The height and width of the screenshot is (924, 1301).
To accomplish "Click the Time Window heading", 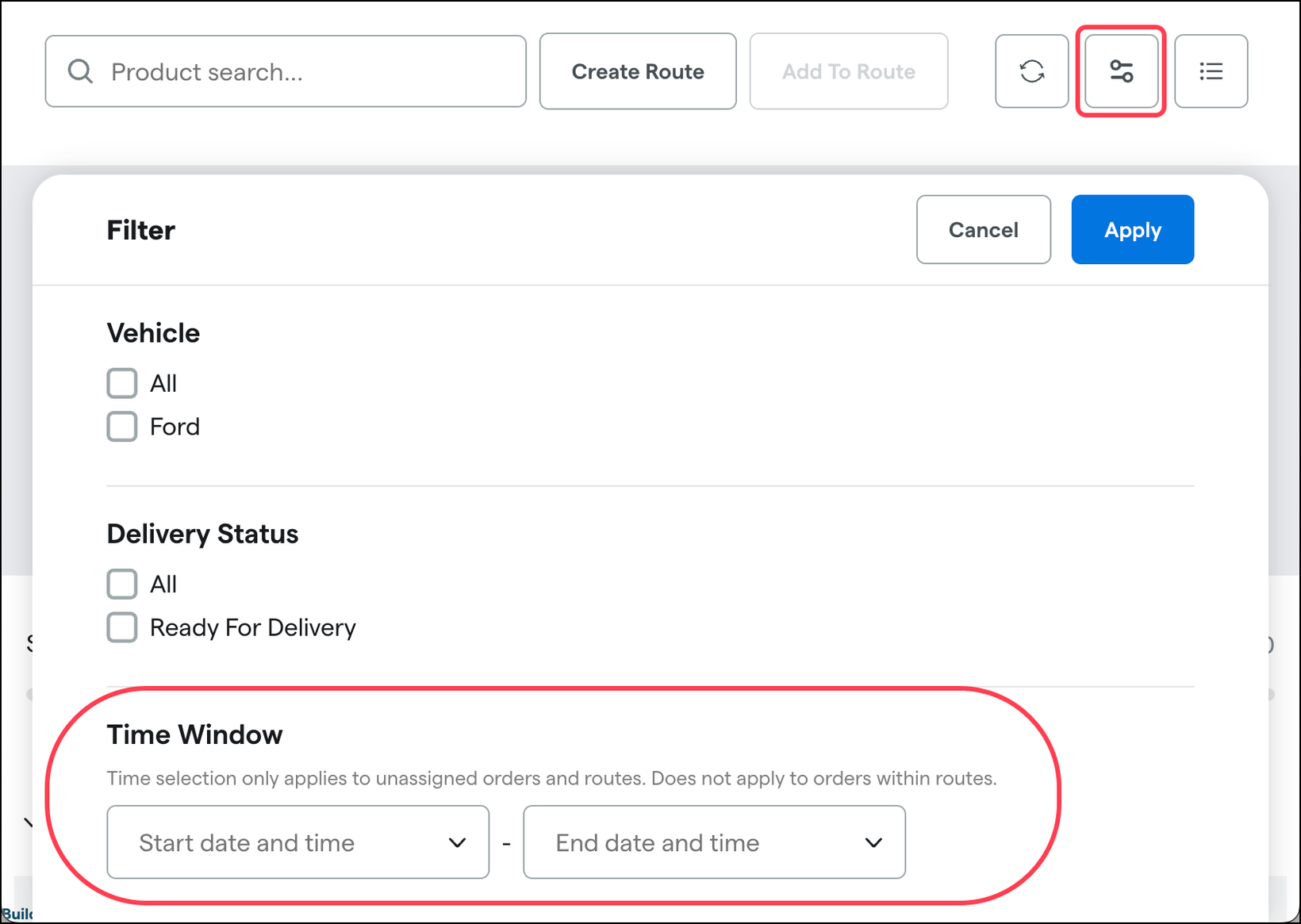I will coord(194,734).
